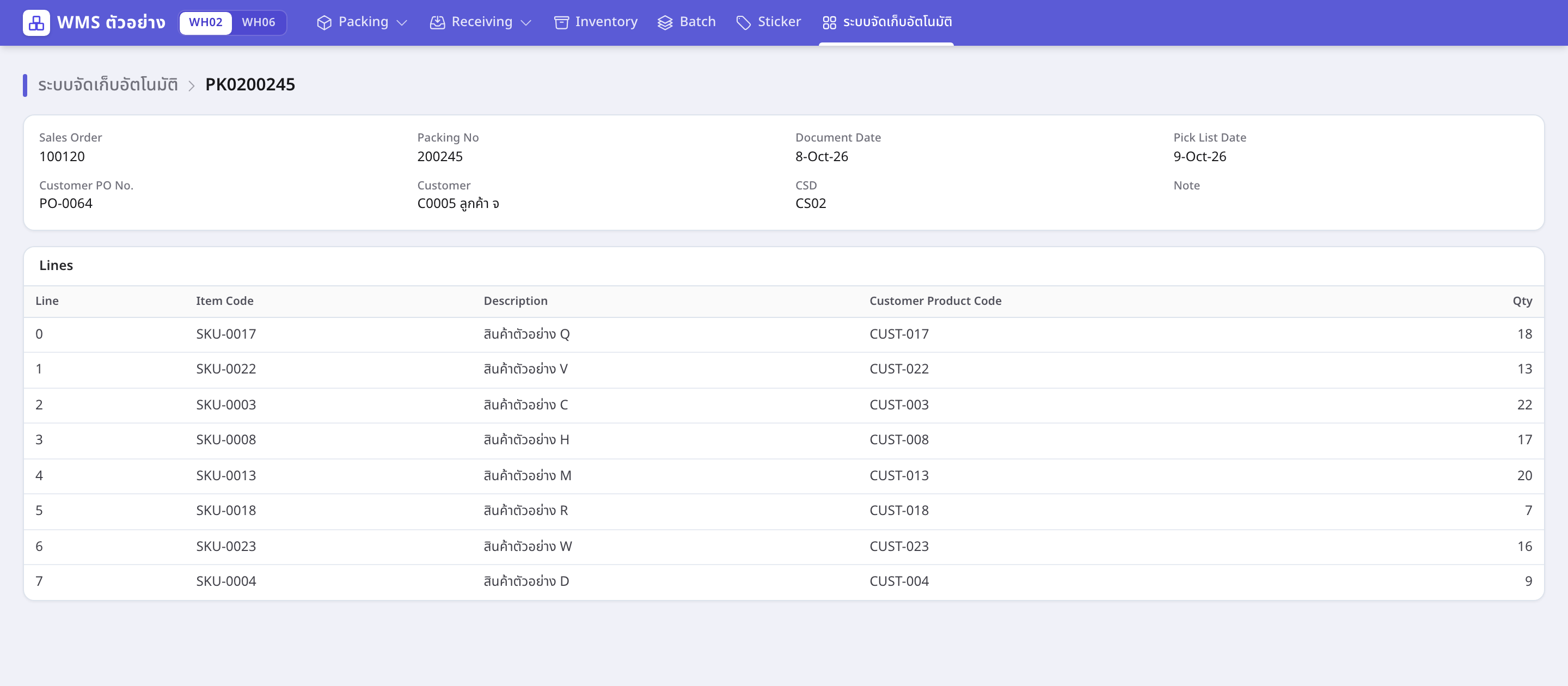This screenshot has height=686, width=1568.
Task: Click the auto-storage grid icon
Action: (829, 22)
